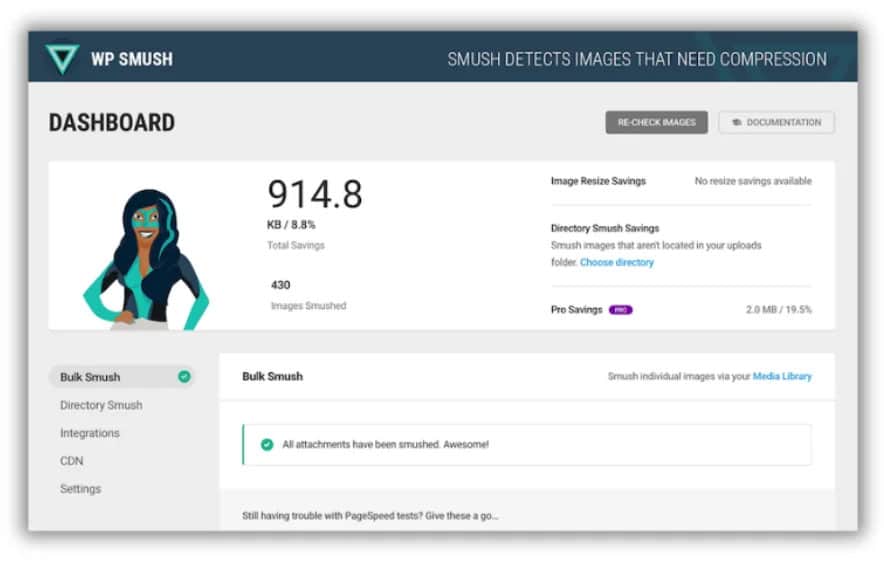Click the Choose directory link
Viewport: 884px width, 561px height.
[617, 262]
